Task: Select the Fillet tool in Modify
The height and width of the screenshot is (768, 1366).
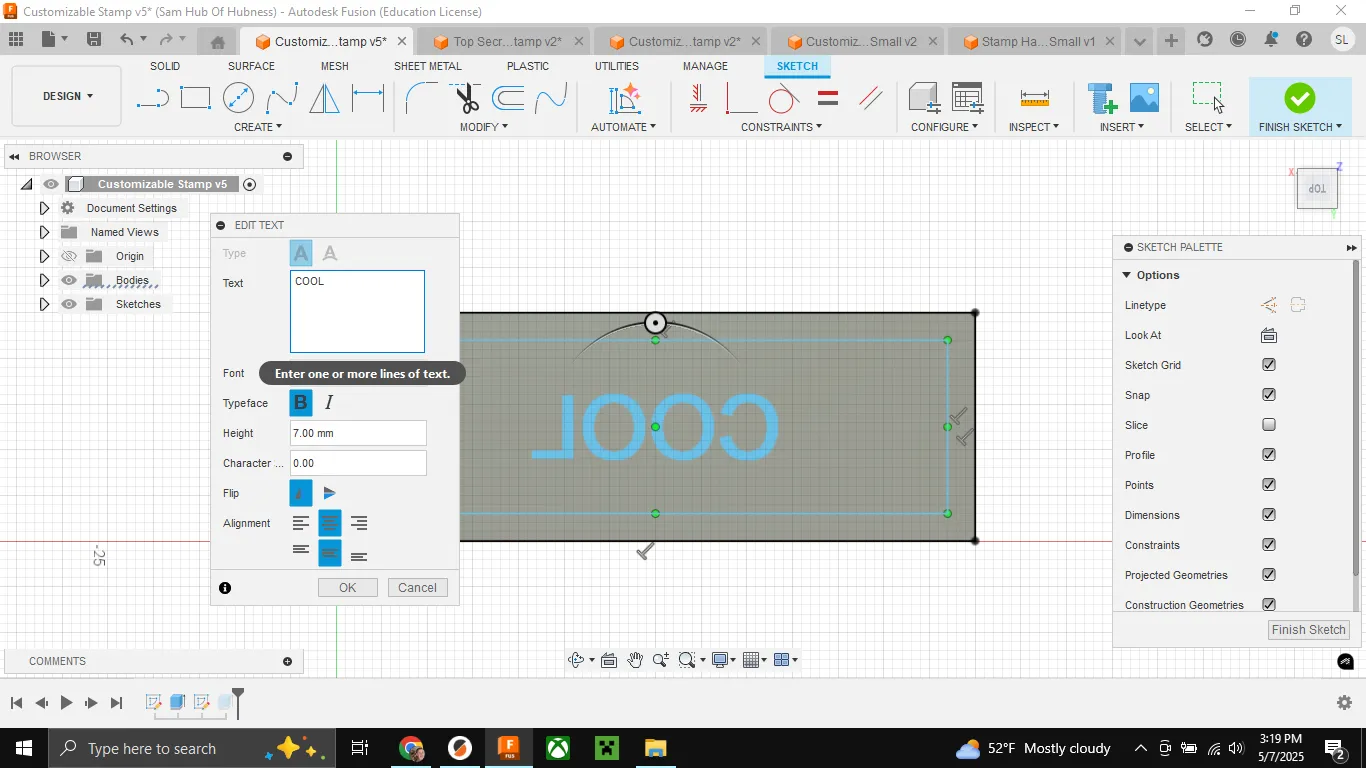Action: click(x=421, y=98)
